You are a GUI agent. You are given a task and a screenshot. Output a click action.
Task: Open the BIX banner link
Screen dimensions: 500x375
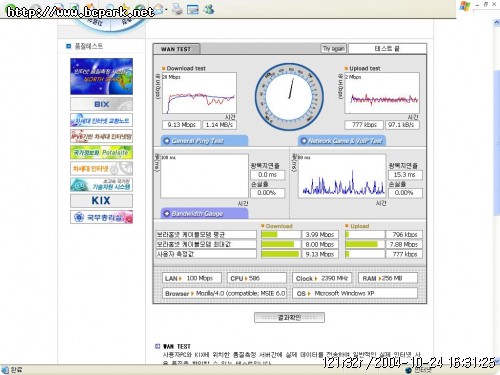[101, 104]
